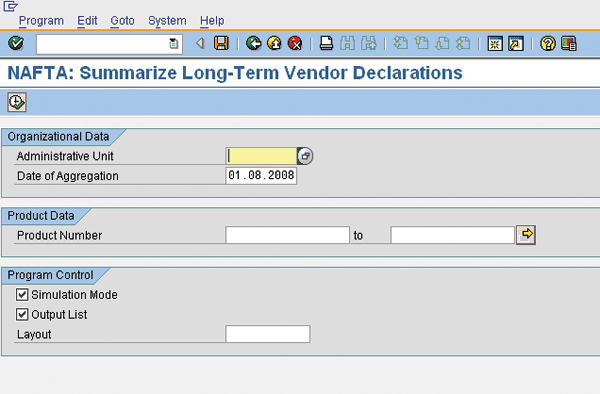Open Administrative Unit search help button
This screenshot has width=600, height=394.
point(305,156)
